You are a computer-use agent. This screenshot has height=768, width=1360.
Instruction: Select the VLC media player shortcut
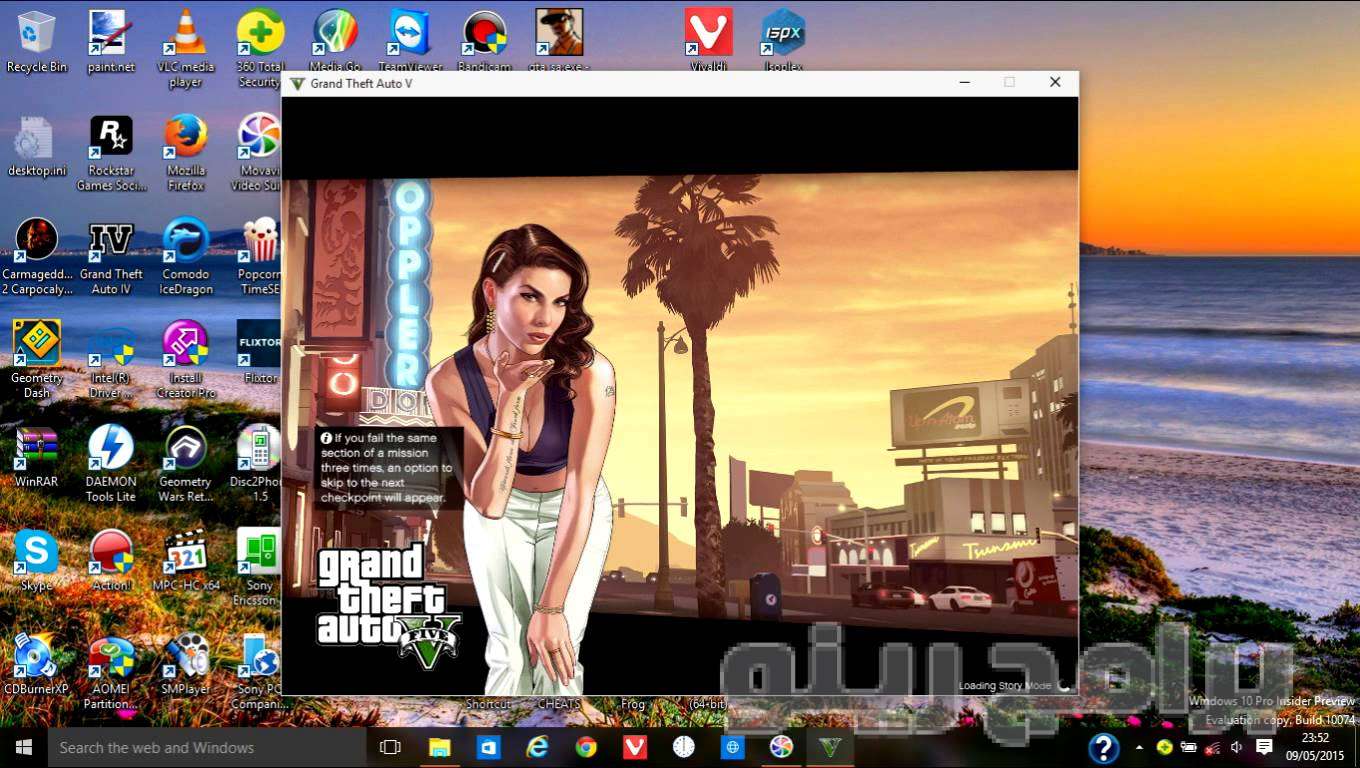185,48
